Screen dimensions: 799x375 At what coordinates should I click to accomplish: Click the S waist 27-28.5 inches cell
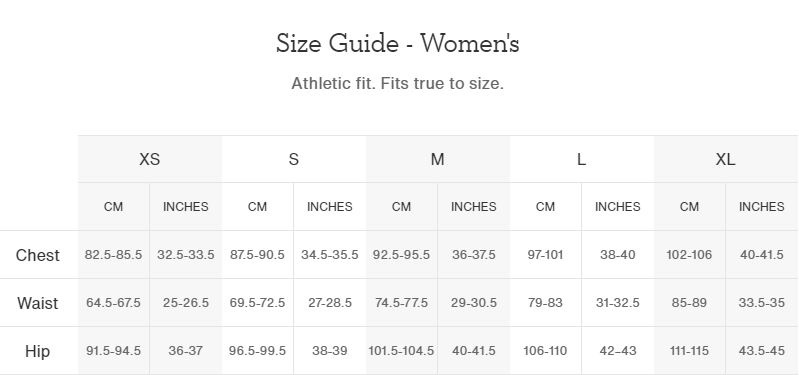[x=330, y=303]
